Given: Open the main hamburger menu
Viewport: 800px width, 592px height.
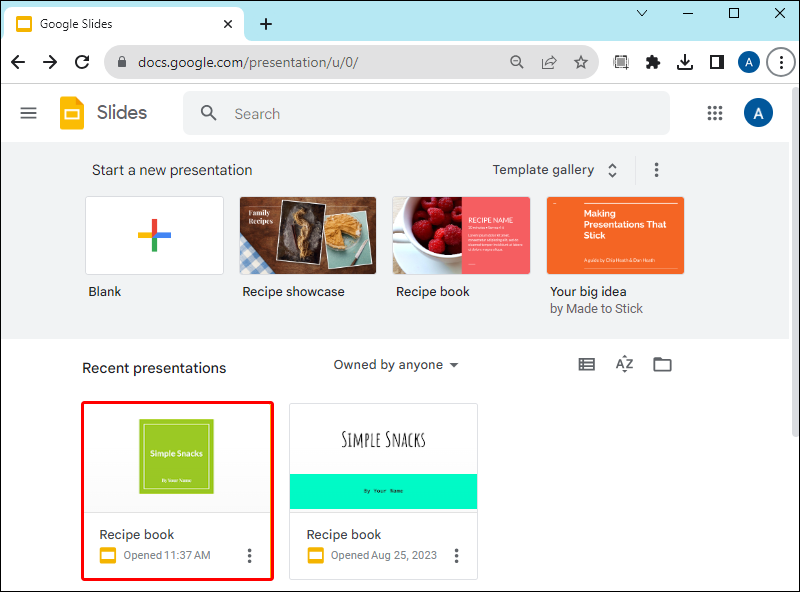Looking at the screenshot, I should 29,113.
